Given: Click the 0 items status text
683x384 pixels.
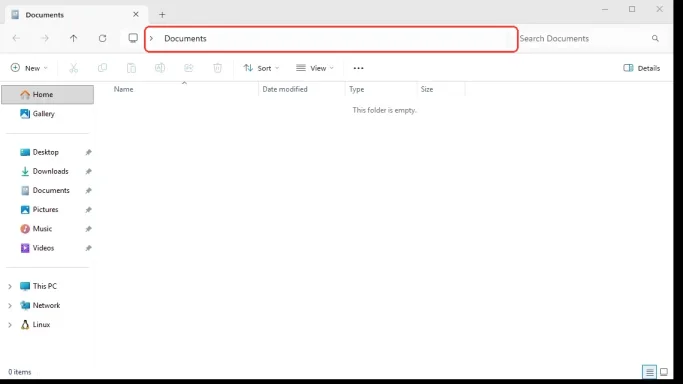Looking at the screenshot, I should [x=20, y=372].
